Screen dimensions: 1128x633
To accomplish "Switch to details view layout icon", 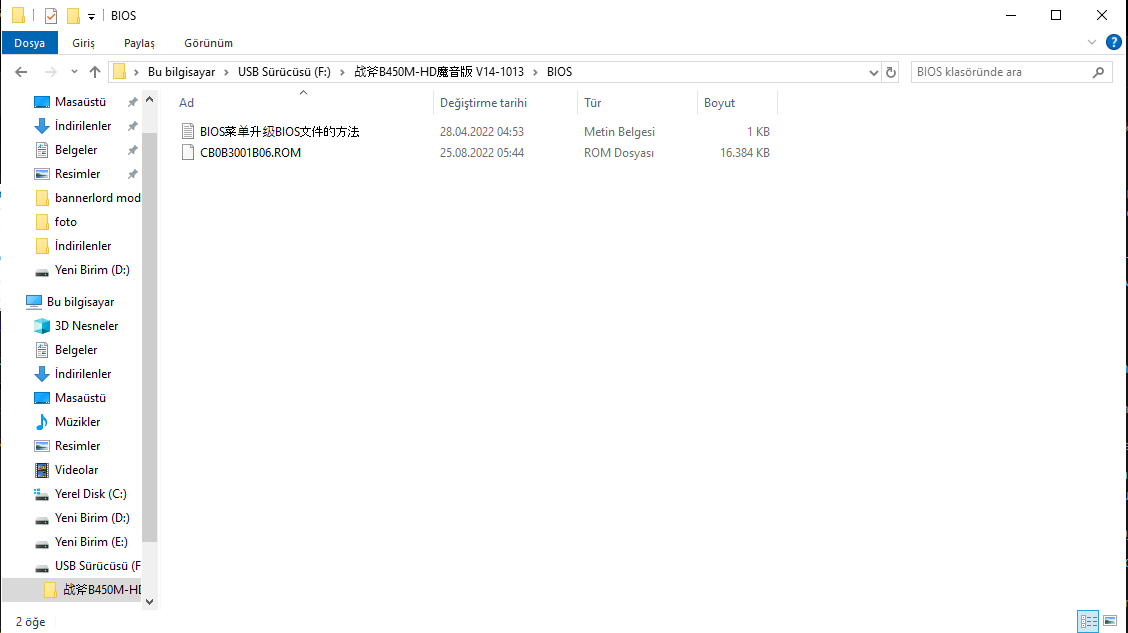I will [x=1088, y=621].
